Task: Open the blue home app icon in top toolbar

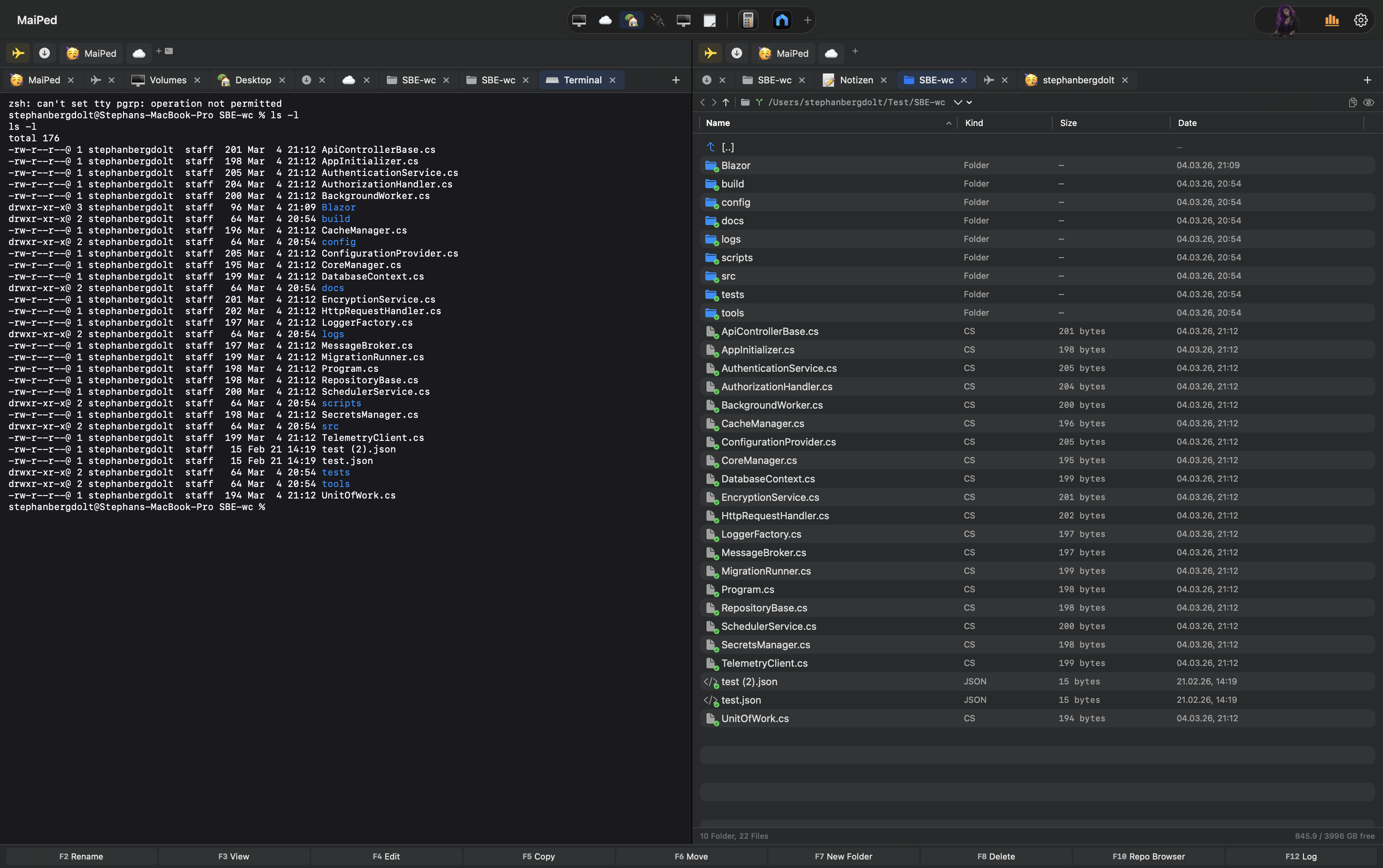Action: pyautogui.click(x=782, y=20)
